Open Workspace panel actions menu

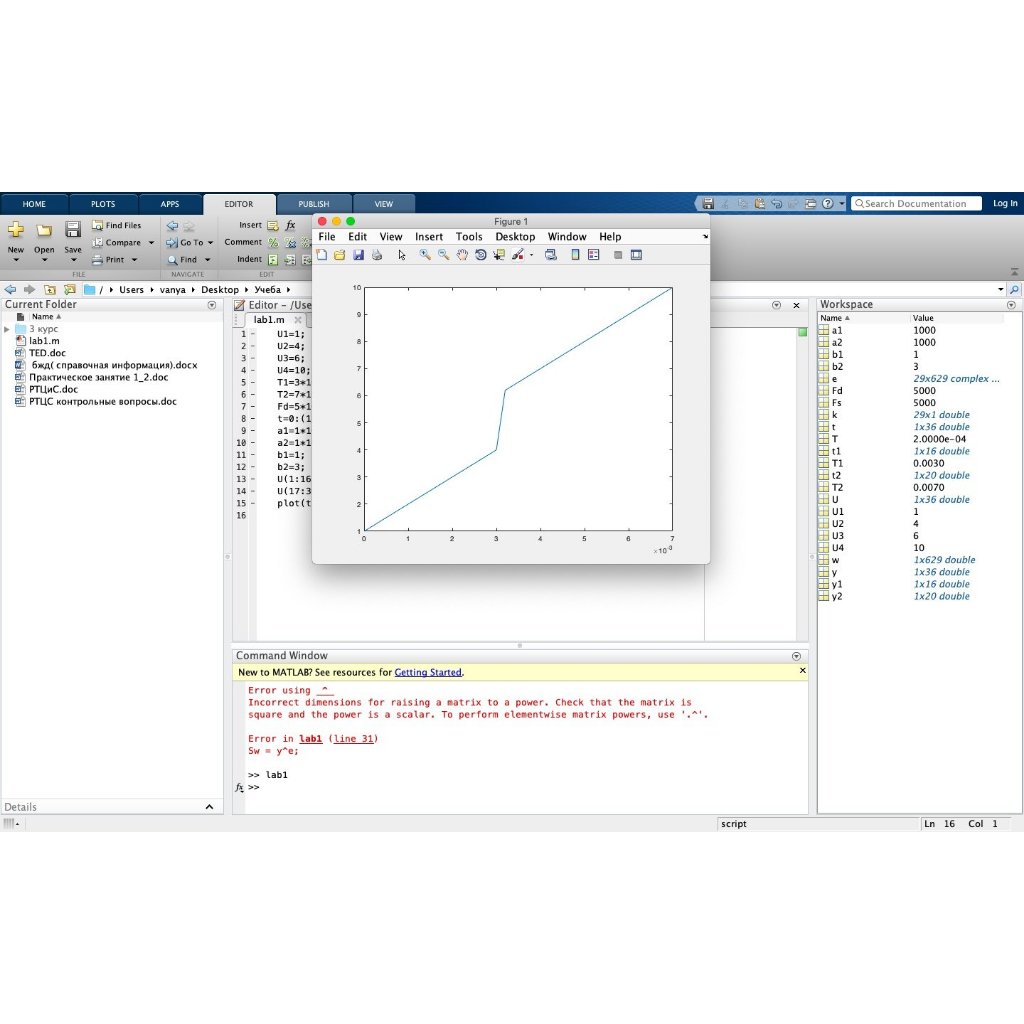1011,305
